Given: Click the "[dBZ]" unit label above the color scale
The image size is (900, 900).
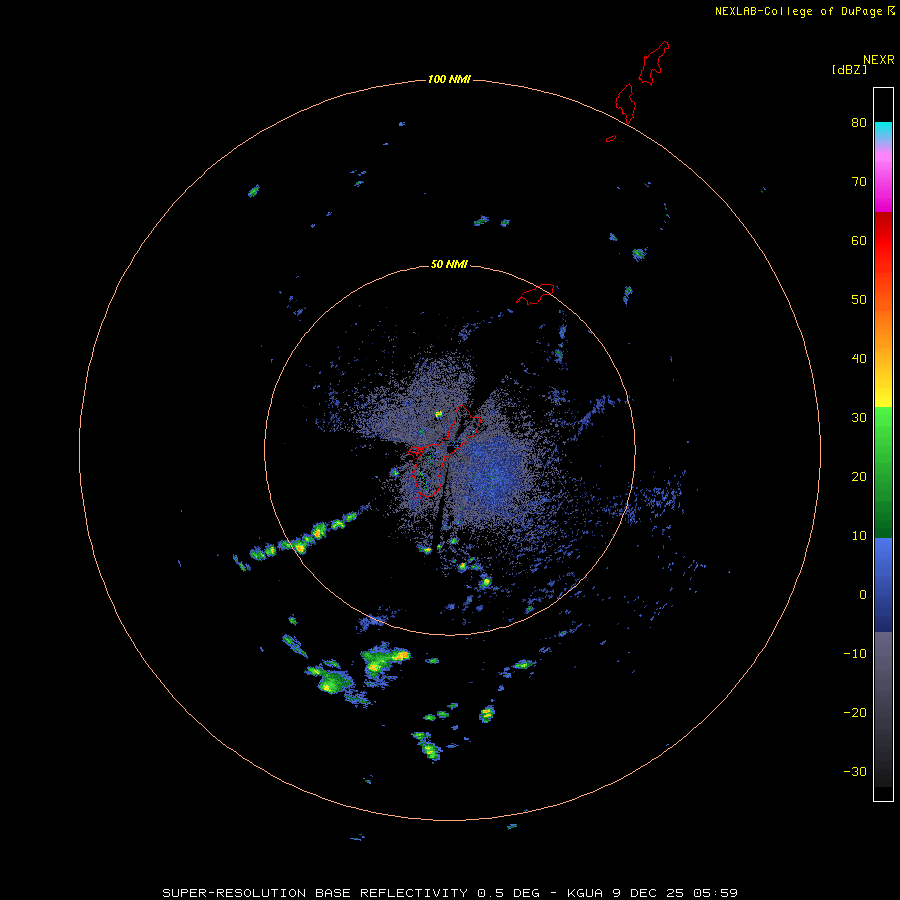Looking at the screenshot, I should point(849,70).
